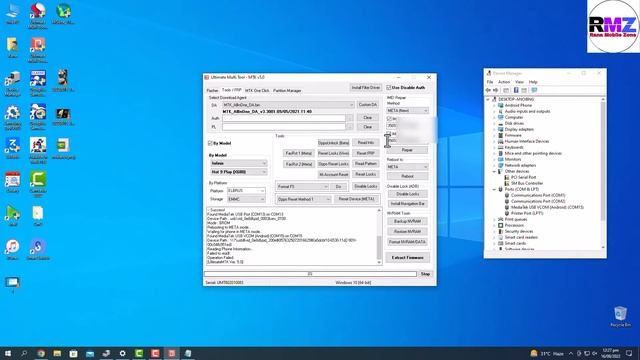Open the File menu in Device Manager
Screen dimensions: 640x360
[490, 82]
